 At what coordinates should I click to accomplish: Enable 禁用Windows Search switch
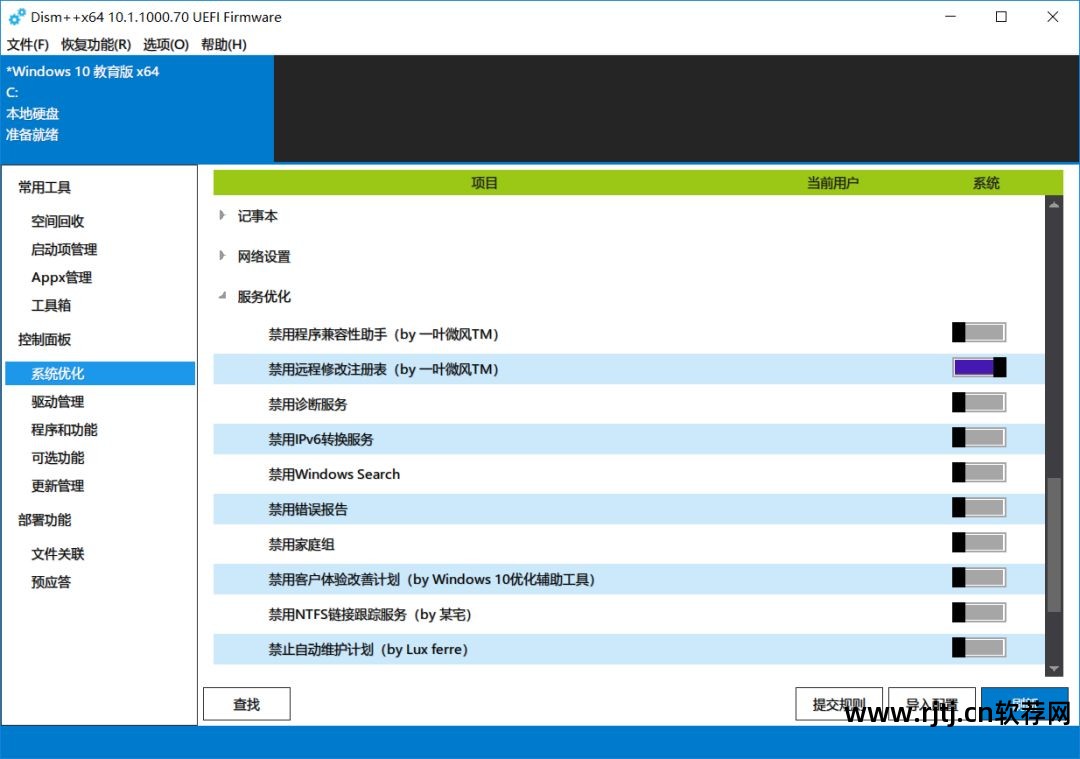[x=979, y=473]
